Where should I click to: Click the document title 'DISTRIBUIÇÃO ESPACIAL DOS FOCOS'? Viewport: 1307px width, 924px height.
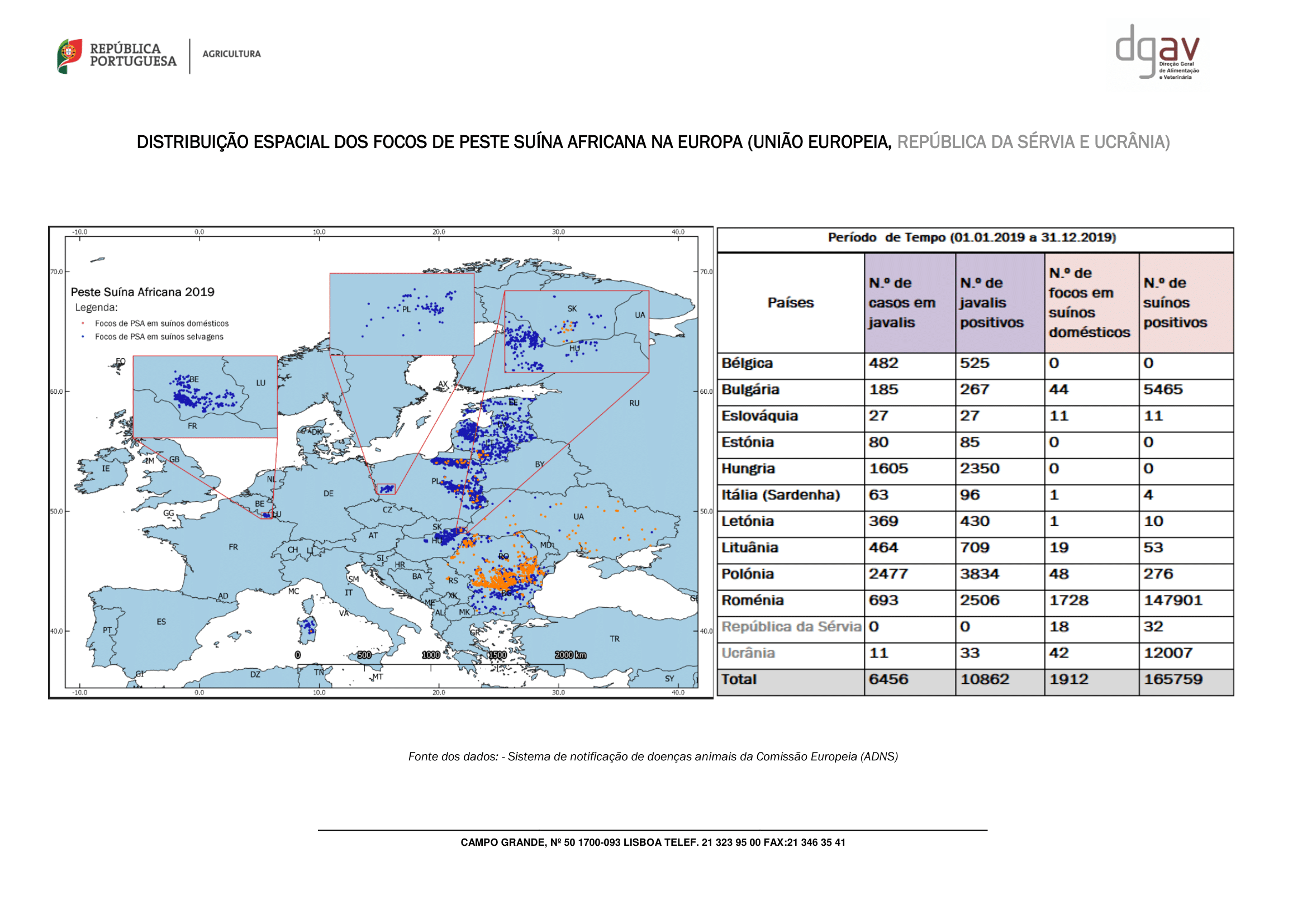[514, 142]
